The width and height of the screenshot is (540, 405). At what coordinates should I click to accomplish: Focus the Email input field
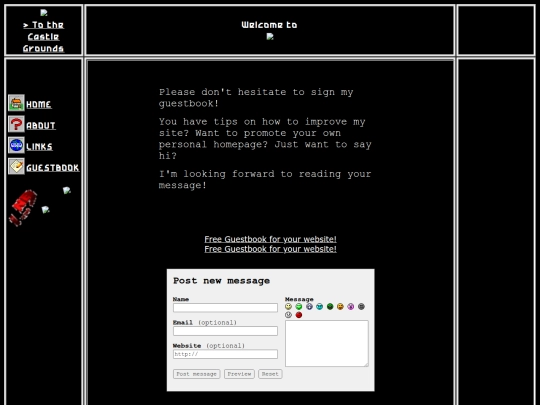tap(225, 331)
